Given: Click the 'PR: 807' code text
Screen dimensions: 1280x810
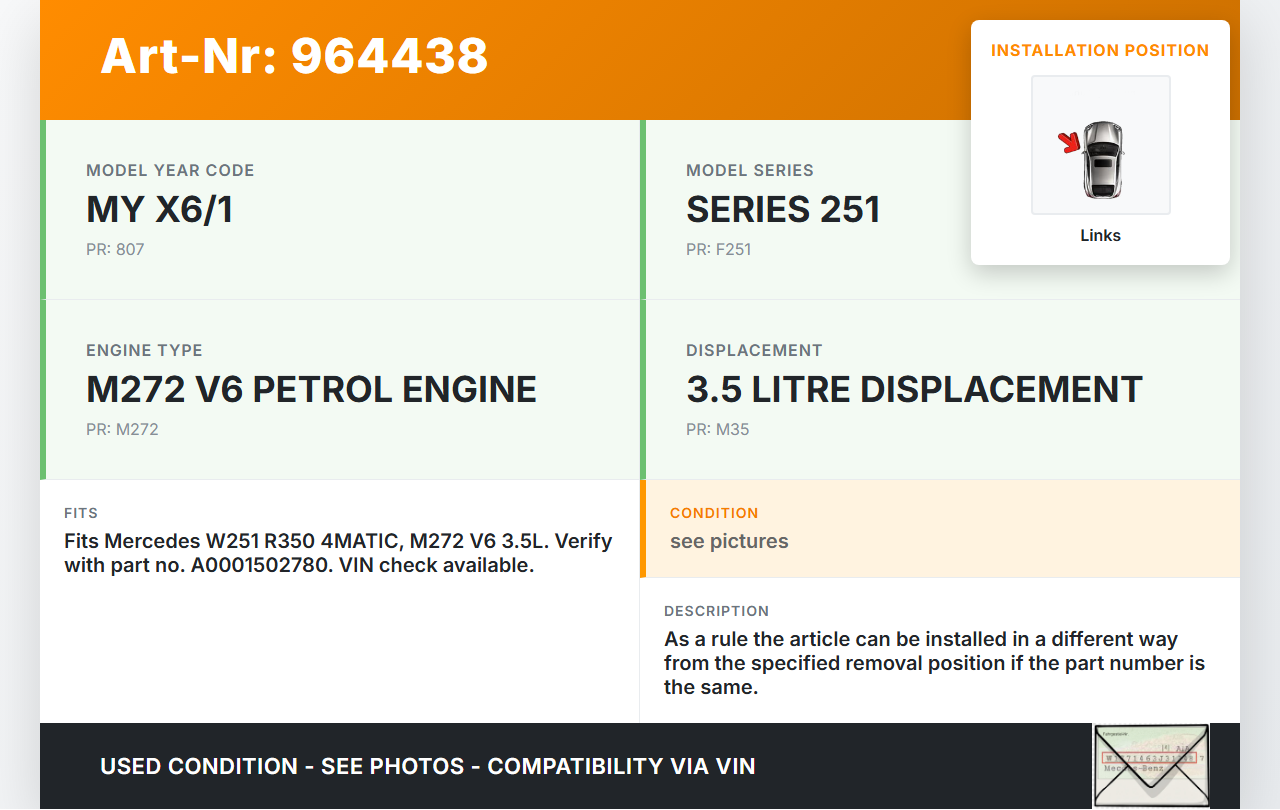Looking at the screenshot, I should 115,249.
